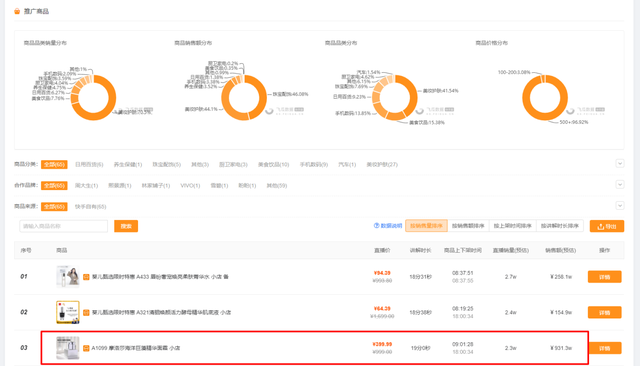Click the 数据说明 help question-mark icon
Image resolution: width=640 pixels, height=366 pixels.
(376, 226)
